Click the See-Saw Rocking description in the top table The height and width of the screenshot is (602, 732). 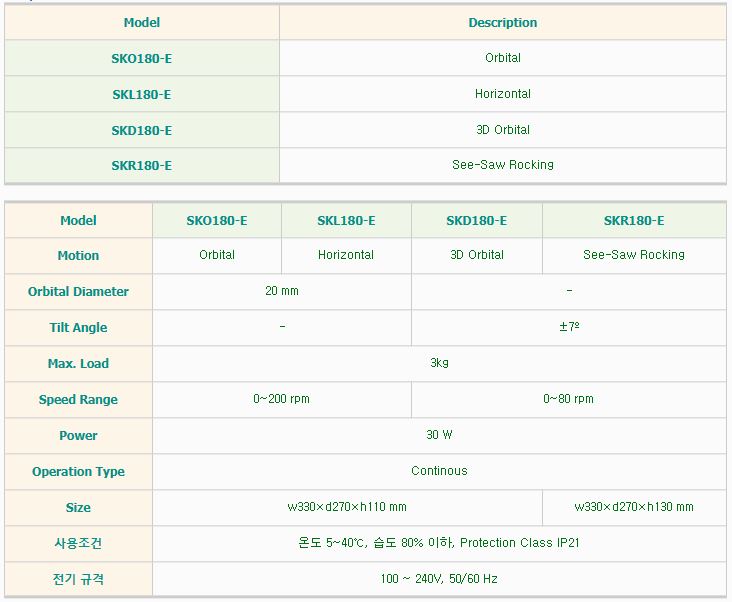coord(502,165)
